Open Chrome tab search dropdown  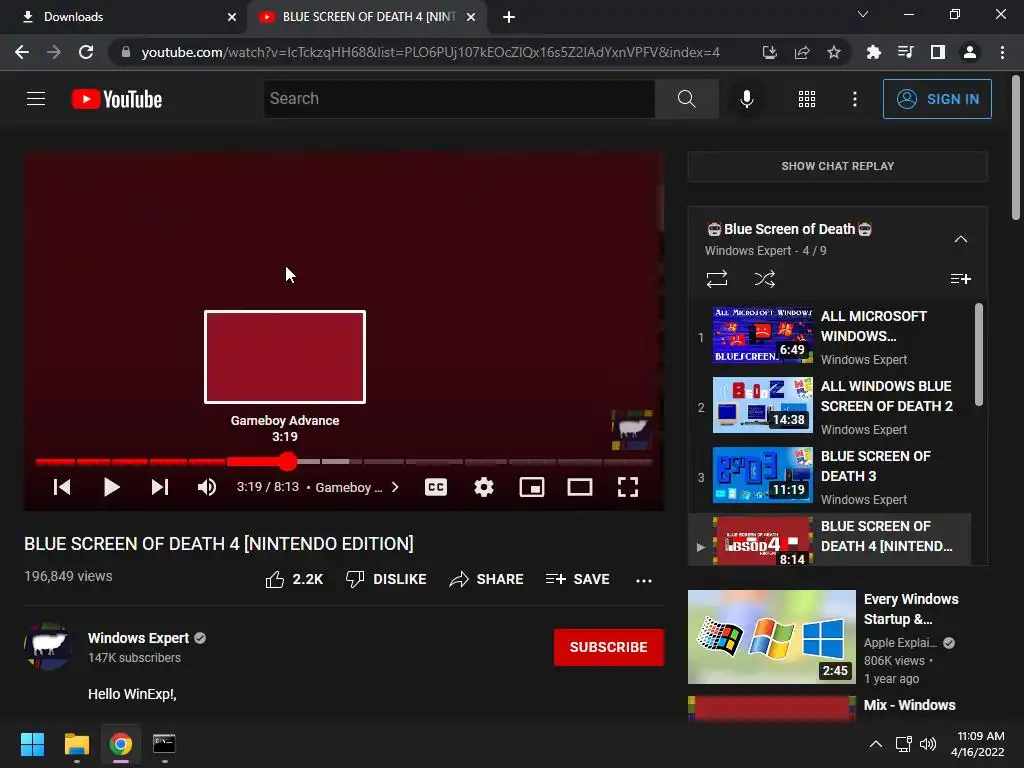point(863,14)
